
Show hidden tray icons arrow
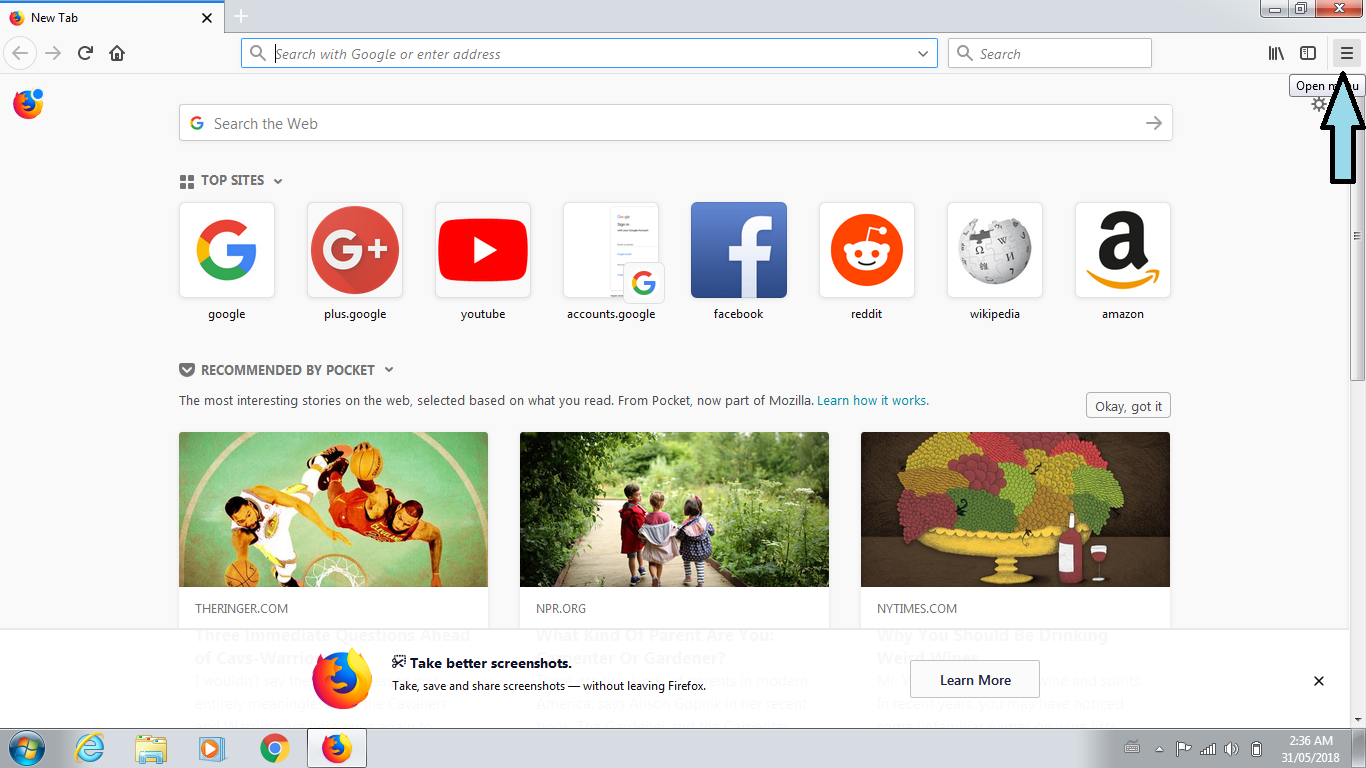coord(1160,749)
